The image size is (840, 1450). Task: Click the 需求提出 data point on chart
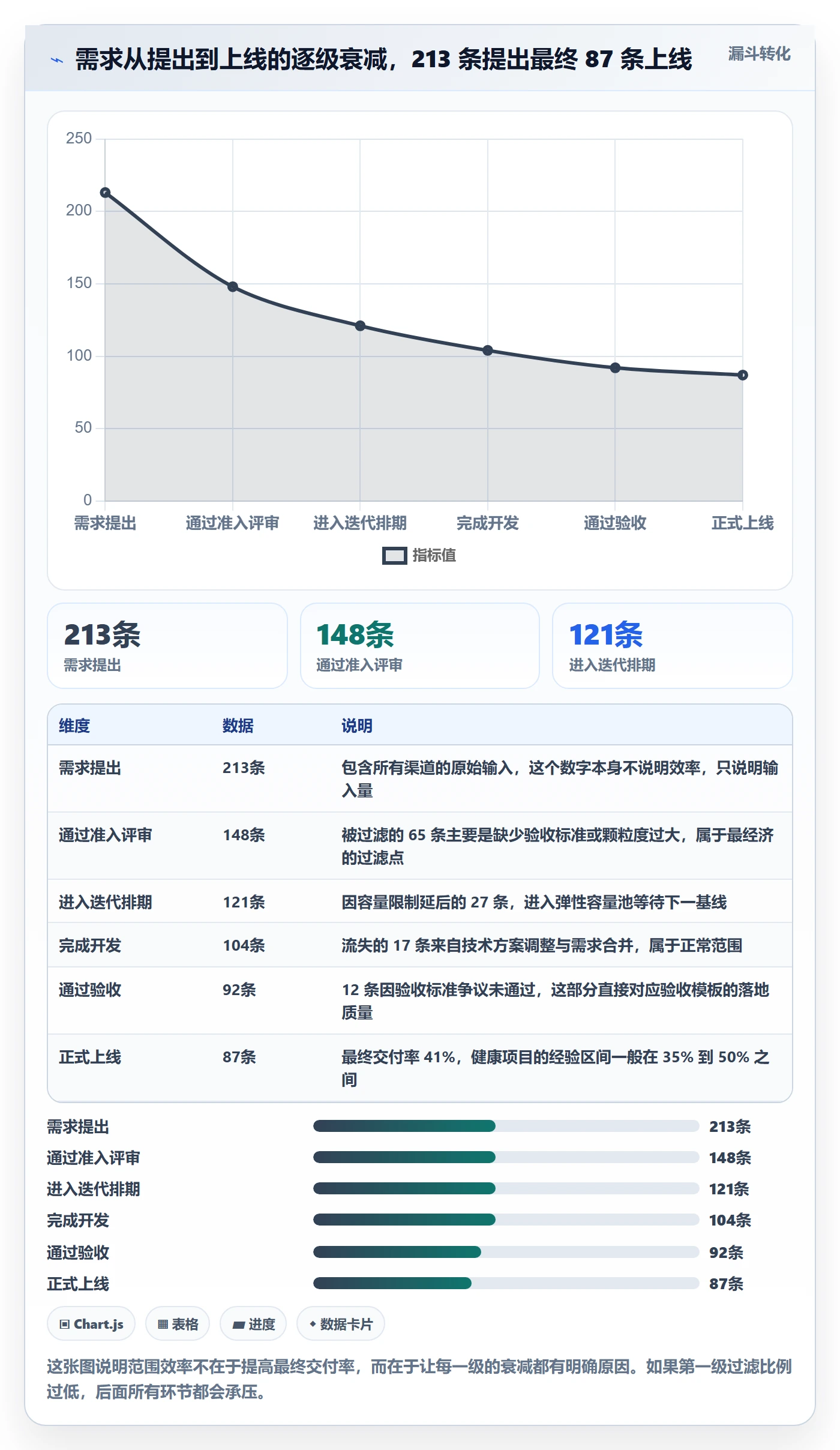(x=106, y=193)
